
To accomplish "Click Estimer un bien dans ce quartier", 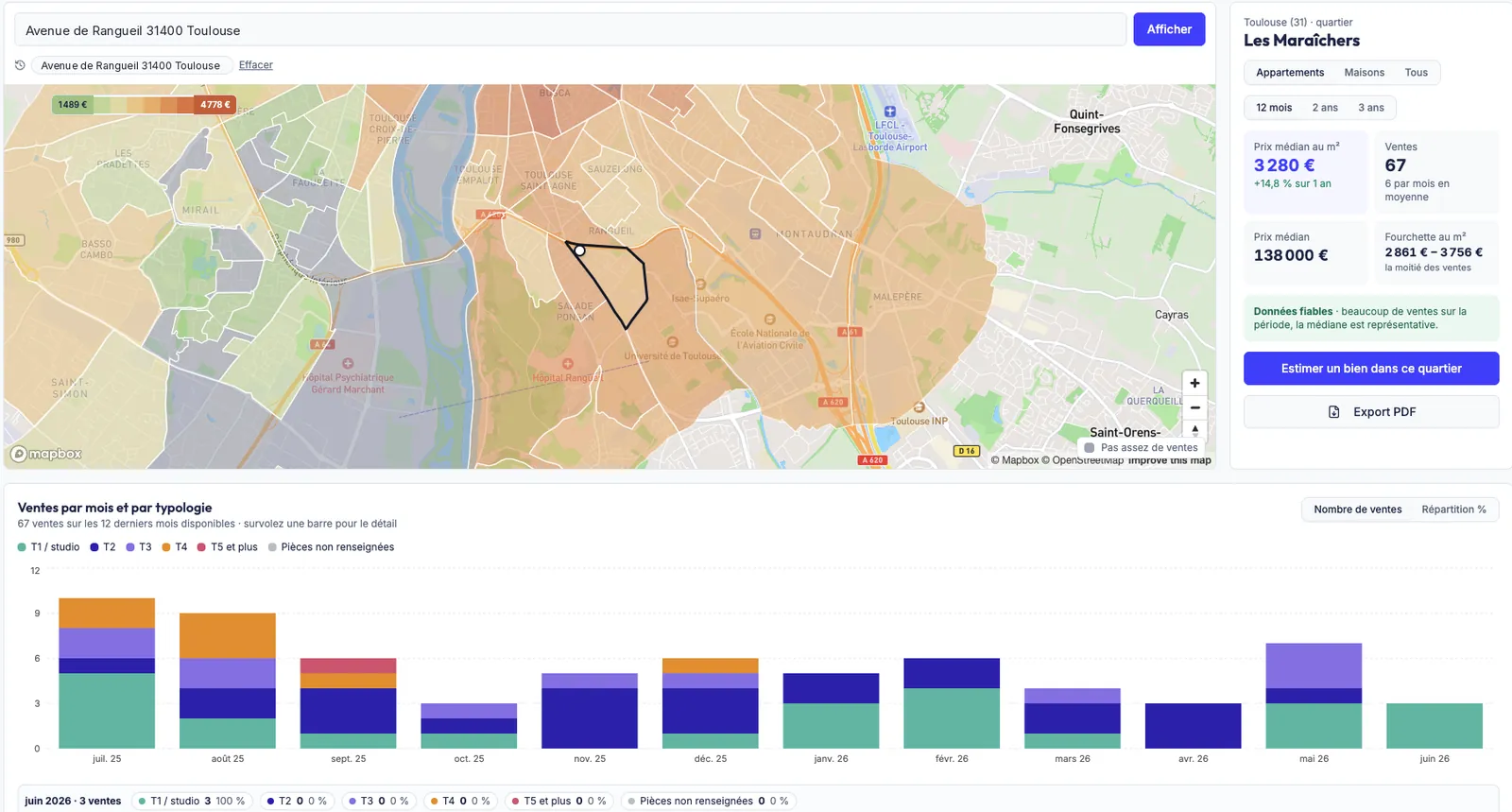I will (x=1371, y=369).
